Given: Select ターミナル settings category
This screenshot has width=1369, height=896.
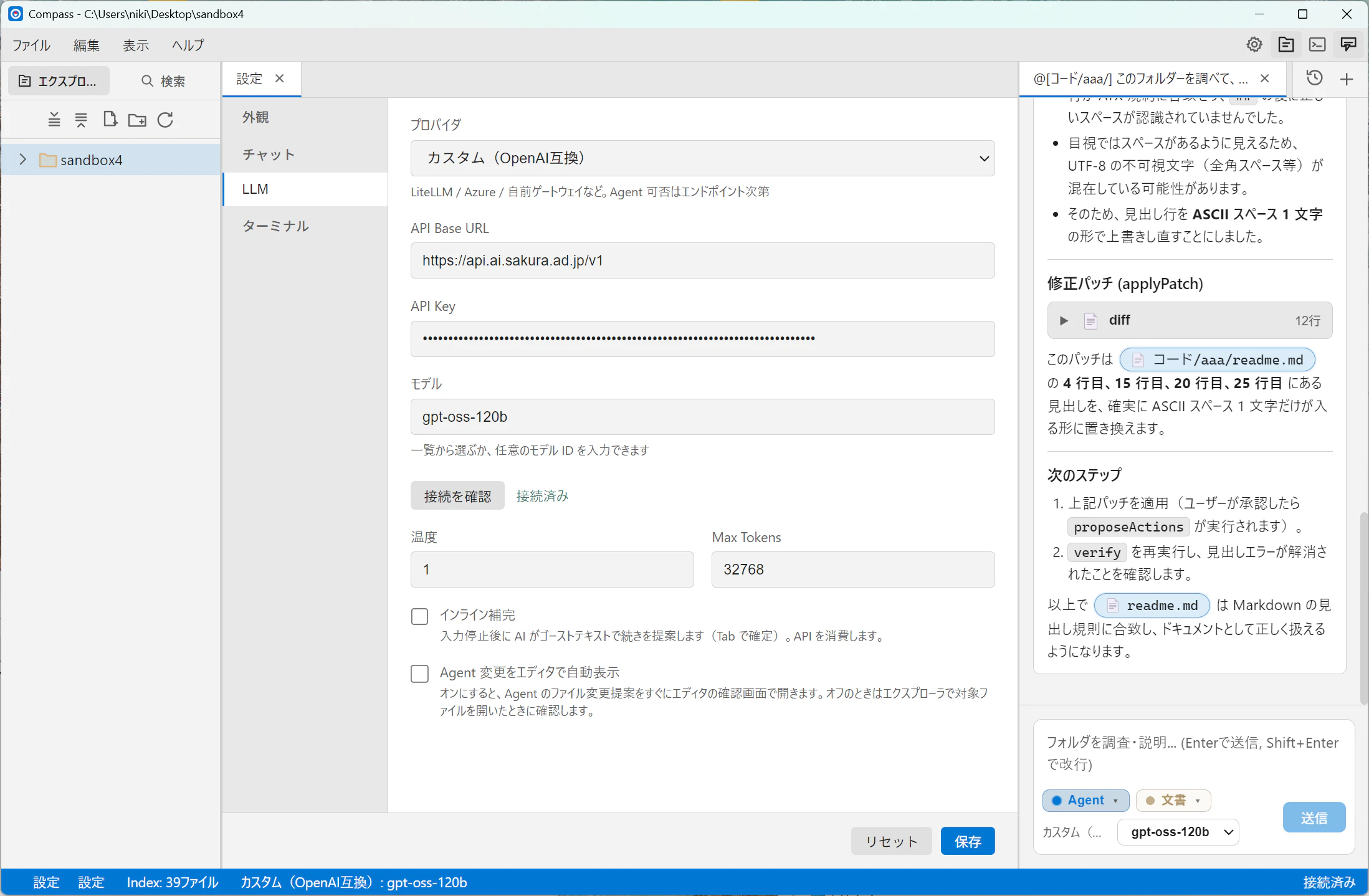Looking at the screenshot, I should [x=305, y=226].
